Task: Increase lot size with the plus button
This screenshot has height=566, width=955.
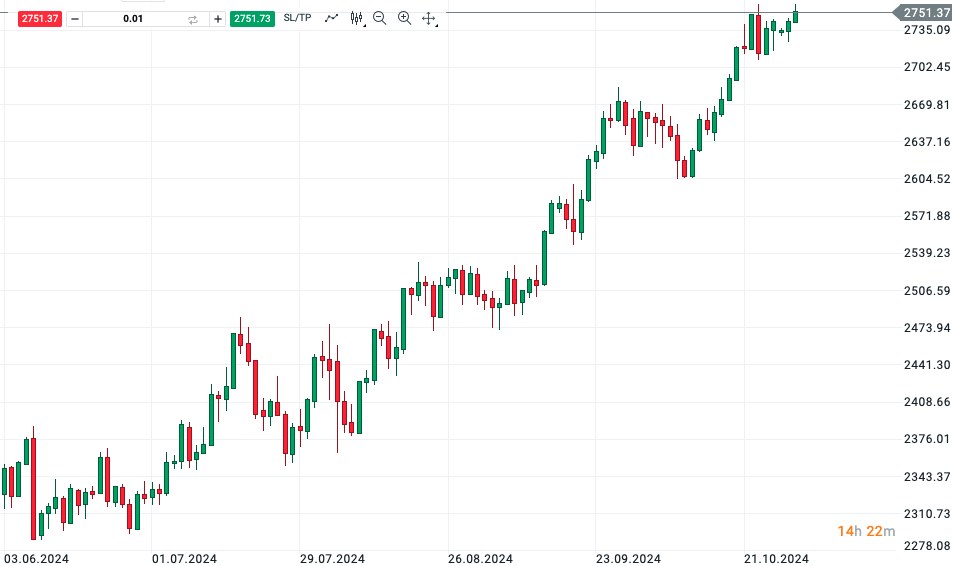Action: click(217, 19)
